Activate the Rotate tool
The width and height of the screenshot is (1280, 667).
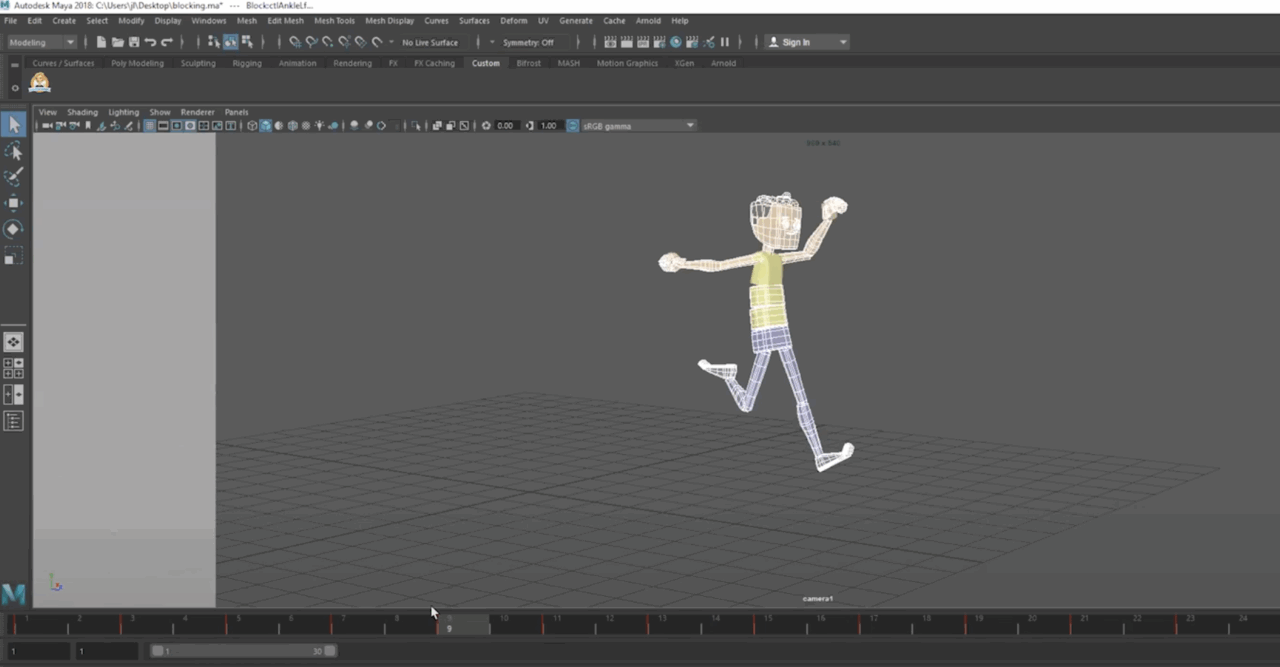click(14, 229)
